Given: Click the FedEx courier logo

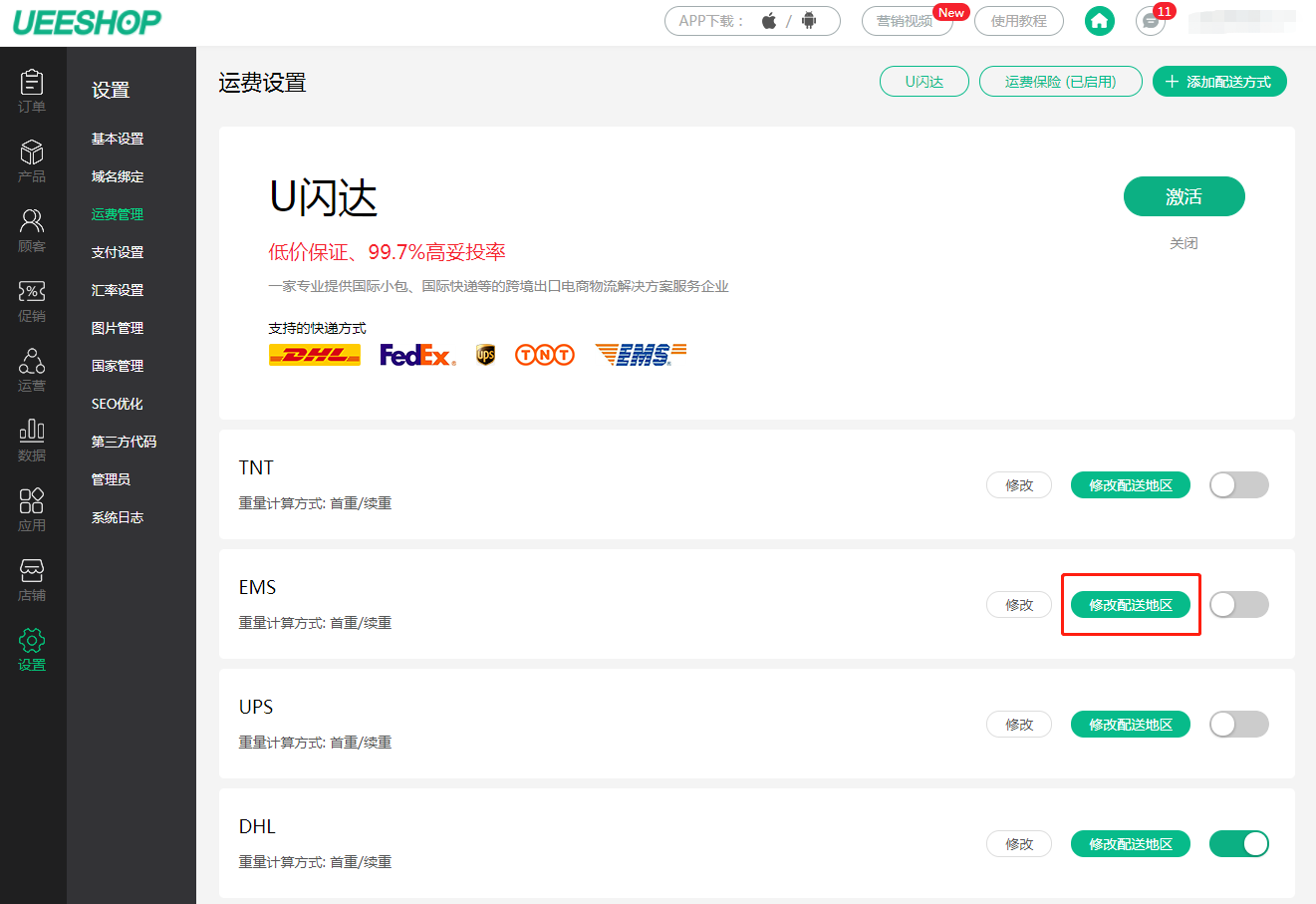Looking at the screenshot, I should (x=417, y=355).
